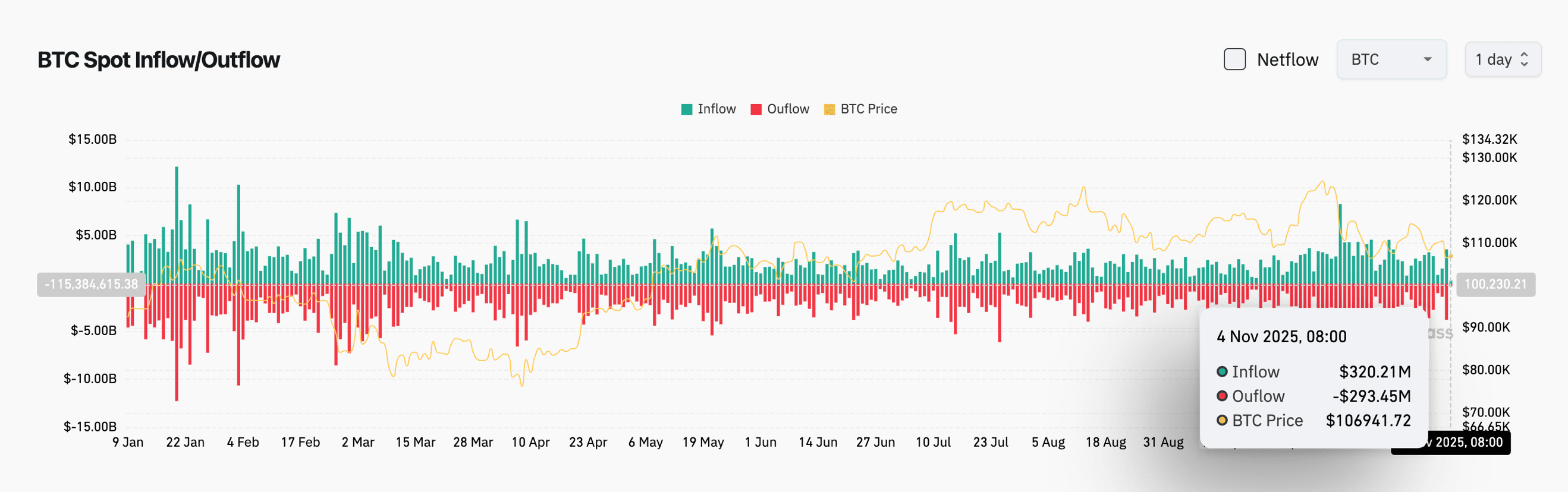The height and width of the screenshot is (492, 1568).
Task: Click the green Inflow legend square
Action: pyautogui.click(x=687, y=109)
